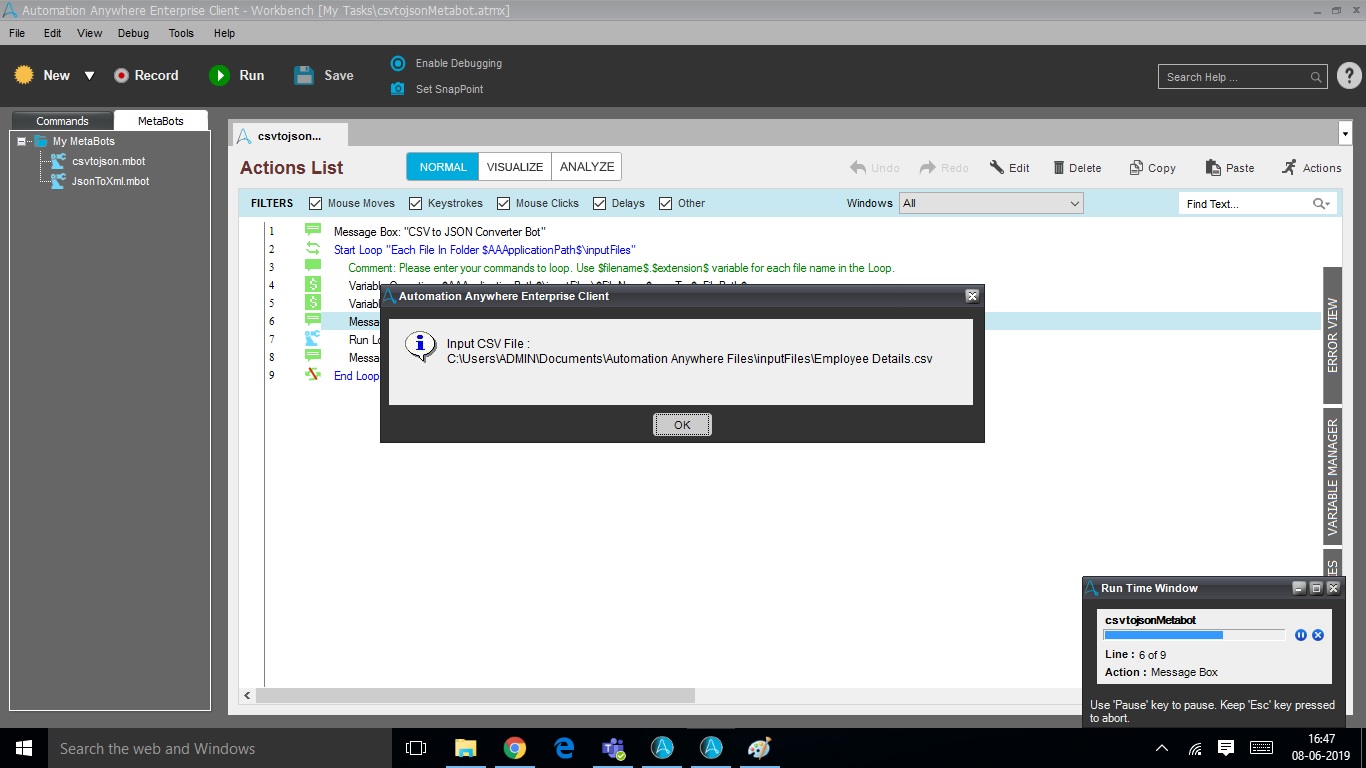Open the help question mark icon
1366x768 pixels.
pyautogui.click(x=1348, y=76)
